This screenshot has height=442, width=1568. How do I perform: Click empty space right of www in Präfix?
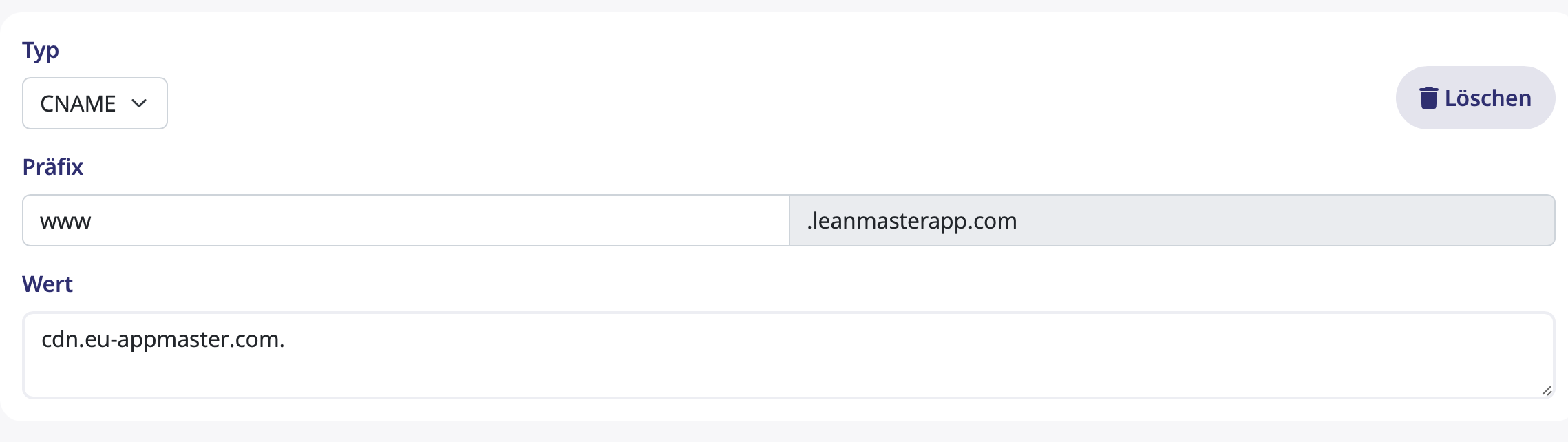tap(441, 220)
